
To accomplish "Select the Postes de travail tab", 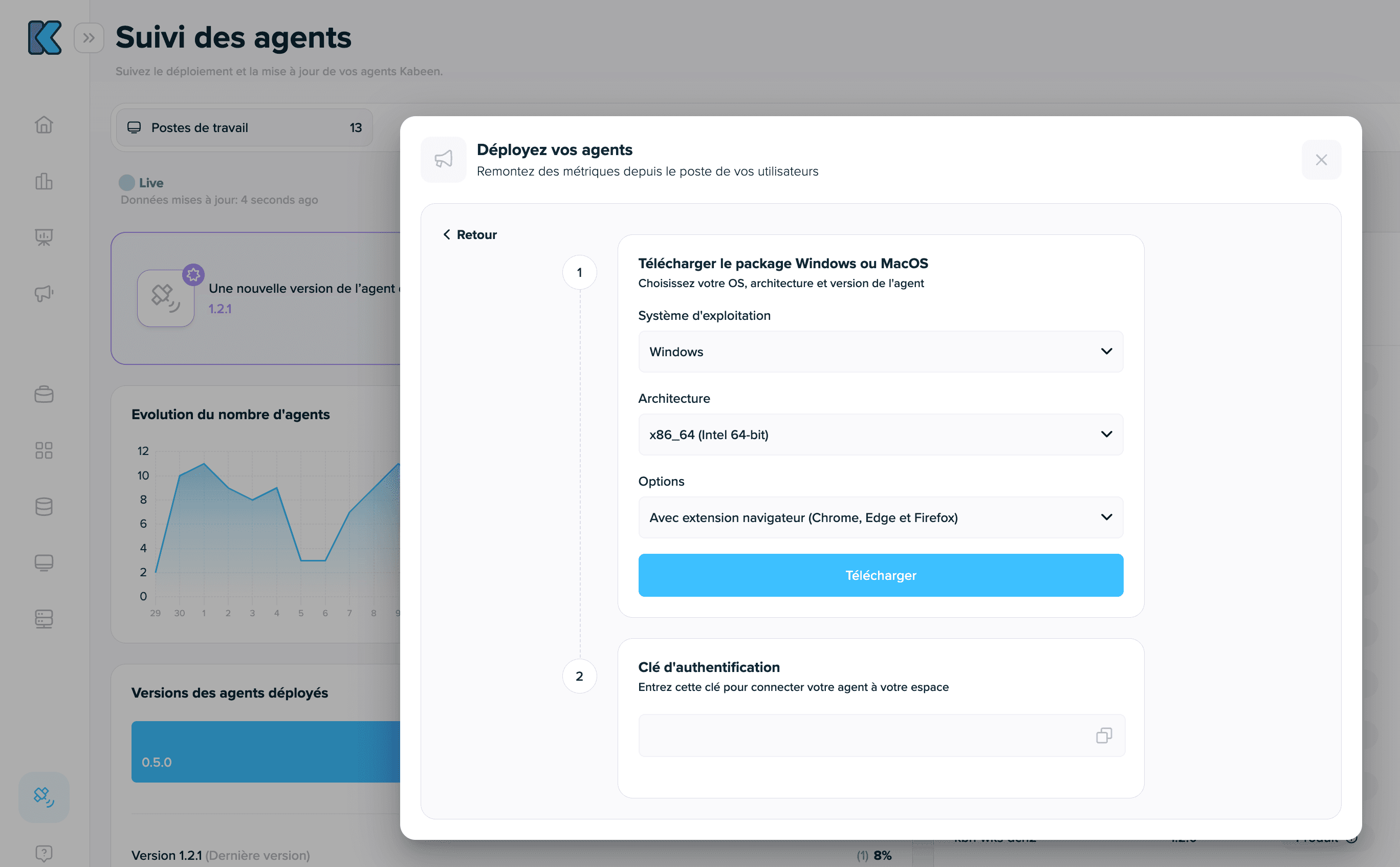I will (x=244, y=127).
